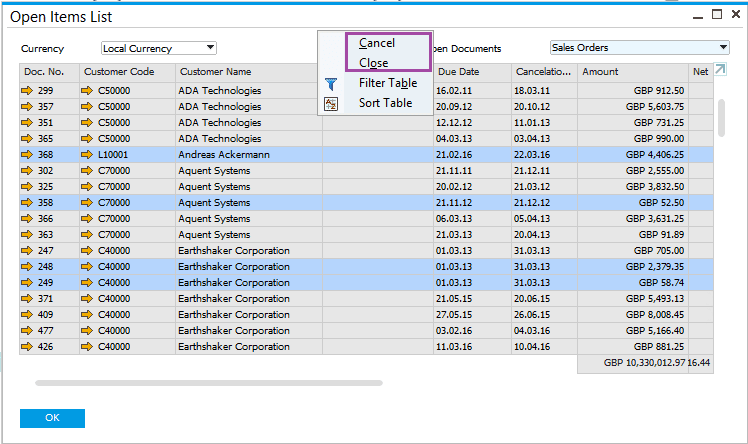The width and height of the screenshot is (748, 444).
Task: Choose Cancel from the context menu
Action: tap(377, 43)
